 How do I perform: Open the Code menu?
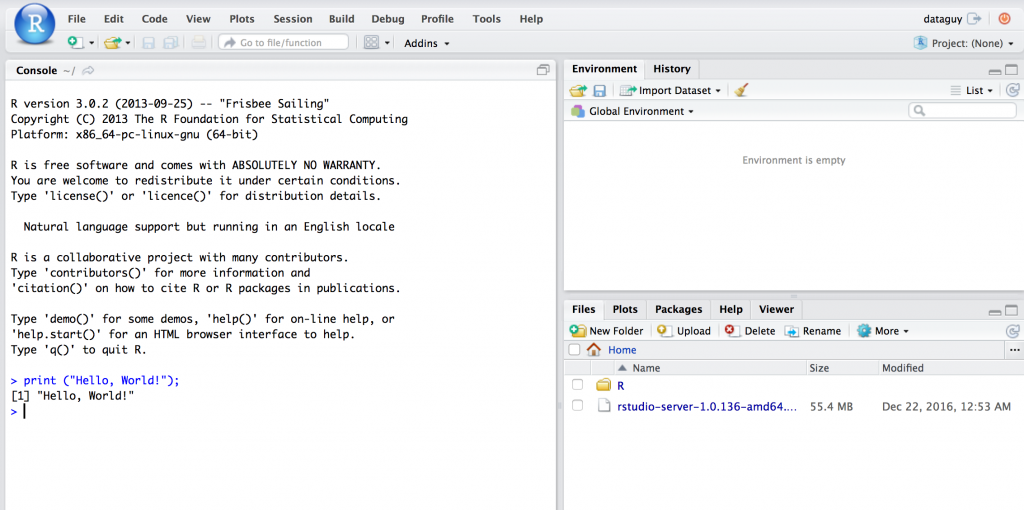(x=155, y=19)
